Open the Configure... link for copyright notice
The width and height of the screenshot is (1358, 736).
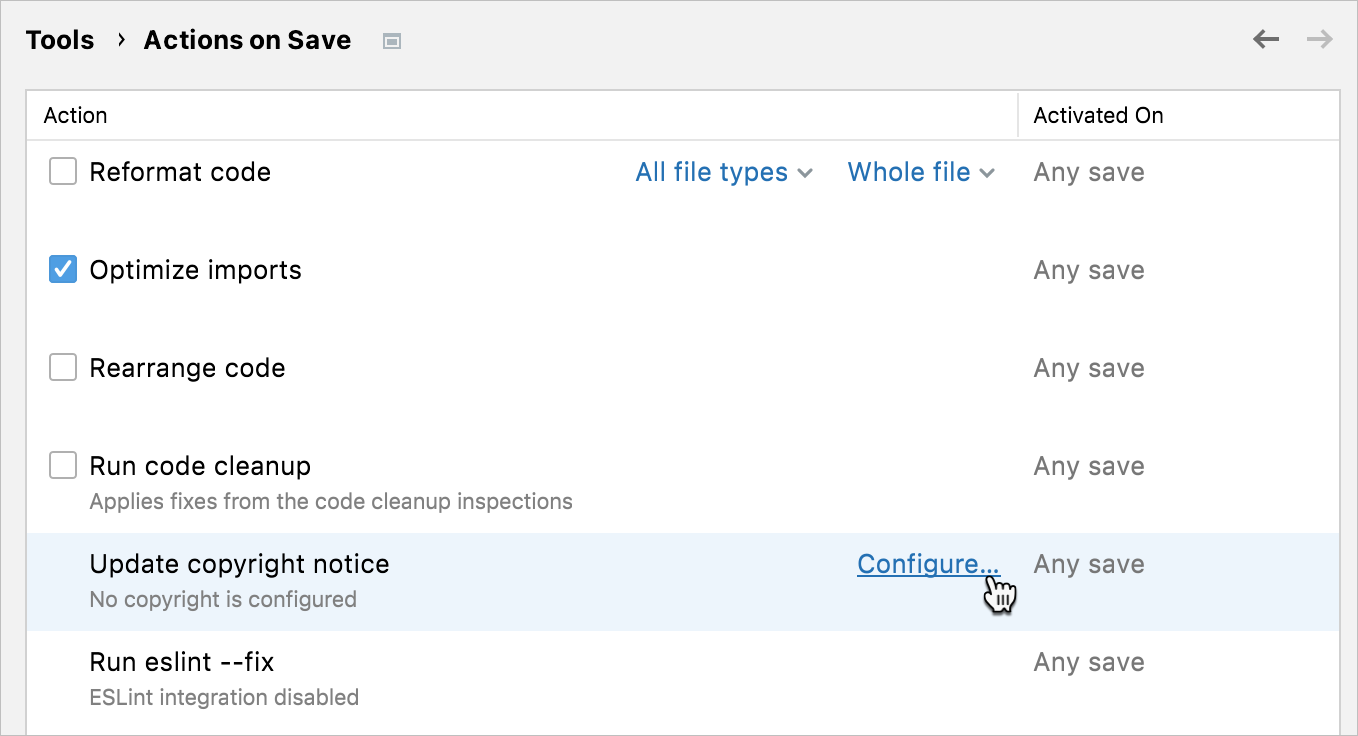928,564
